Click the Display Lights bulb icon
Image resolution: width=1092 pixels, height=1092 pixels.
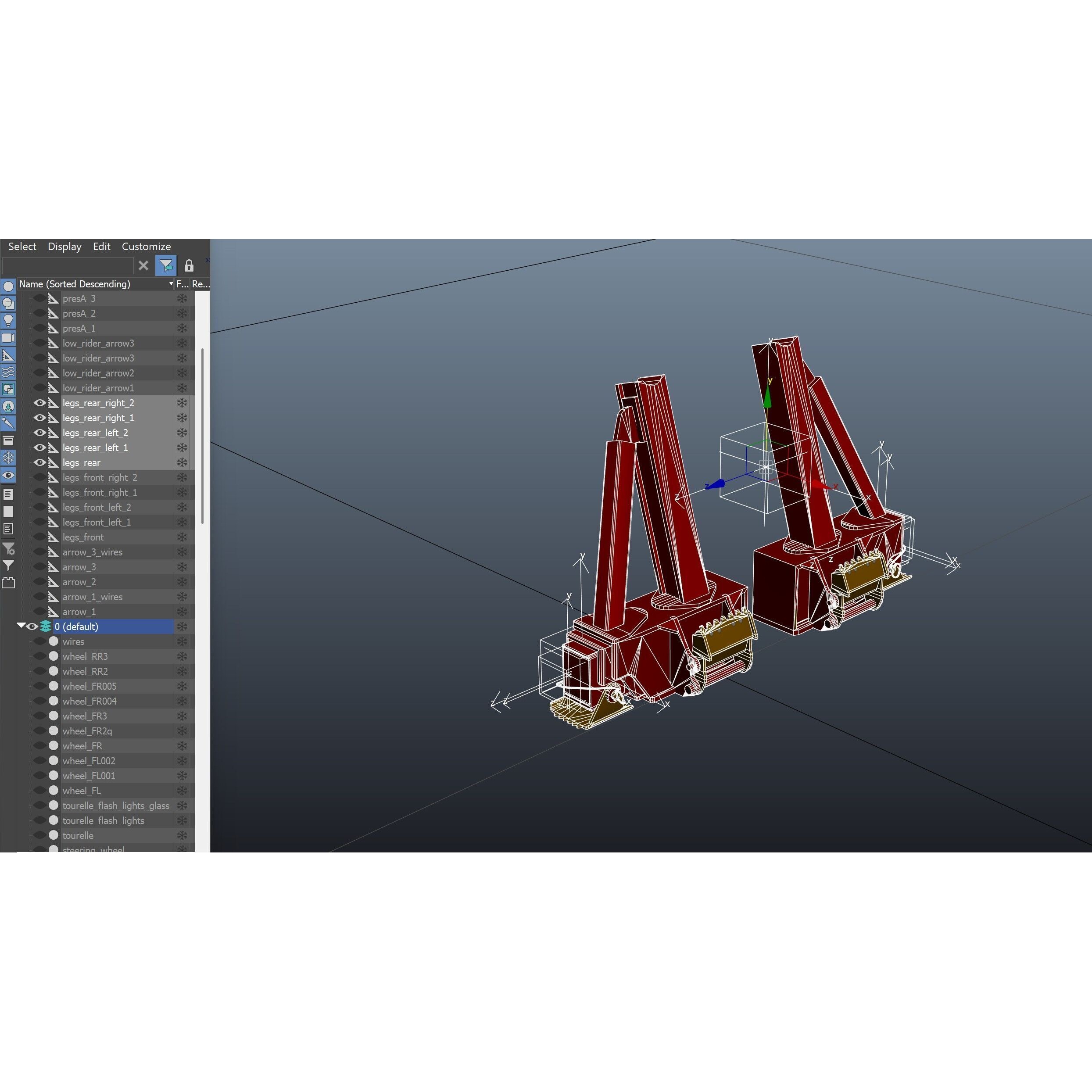pos(8,320)
